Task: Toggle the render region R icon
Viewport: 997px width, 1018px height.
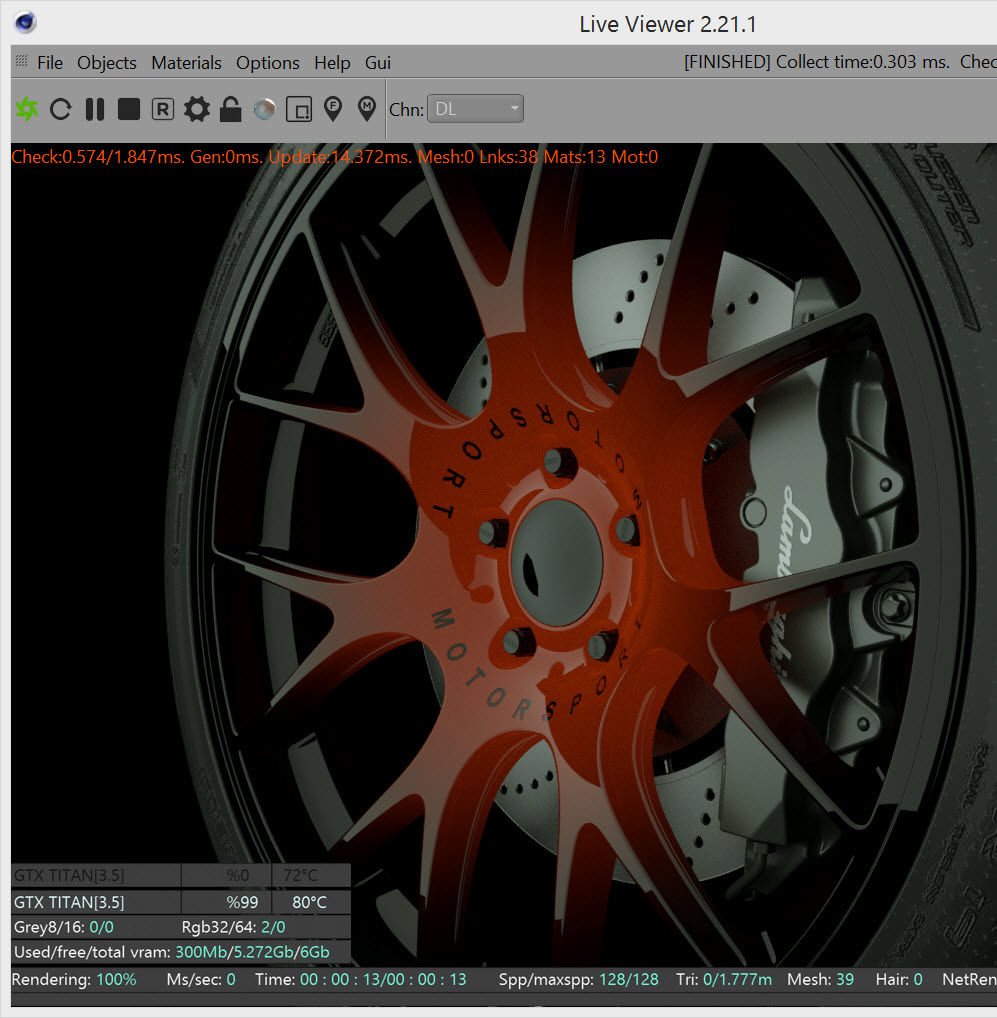Action: click(x=163, y=109)
